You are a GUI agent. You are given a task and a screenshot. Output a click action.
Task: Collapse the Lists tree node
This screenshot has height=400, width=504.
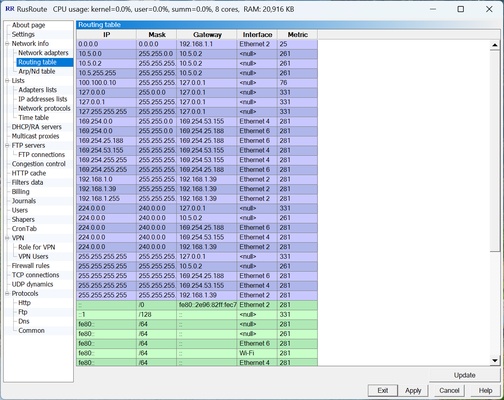(x=7, y=81)
